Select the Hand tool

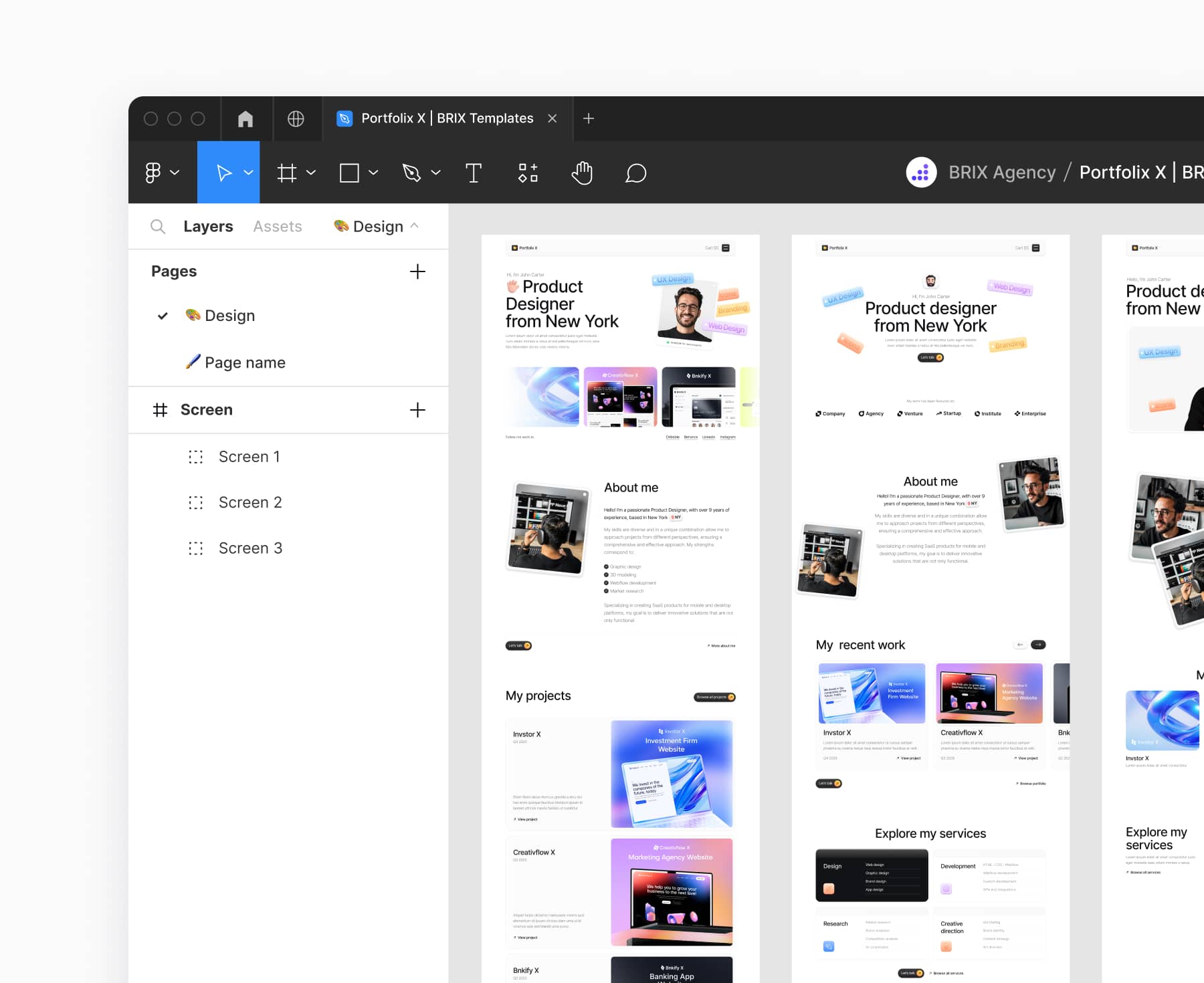pyautogui.click(x=582, y=173)
